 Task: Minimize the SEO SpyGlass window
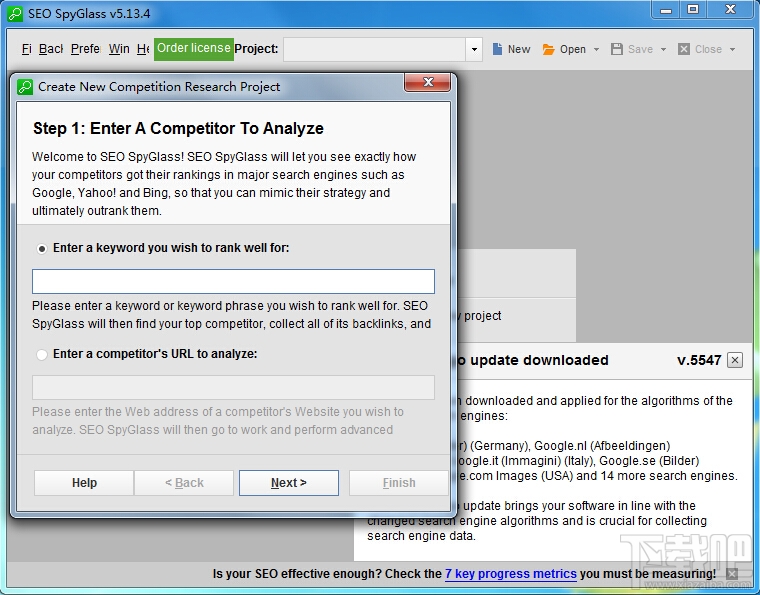[x=666, y=10]
